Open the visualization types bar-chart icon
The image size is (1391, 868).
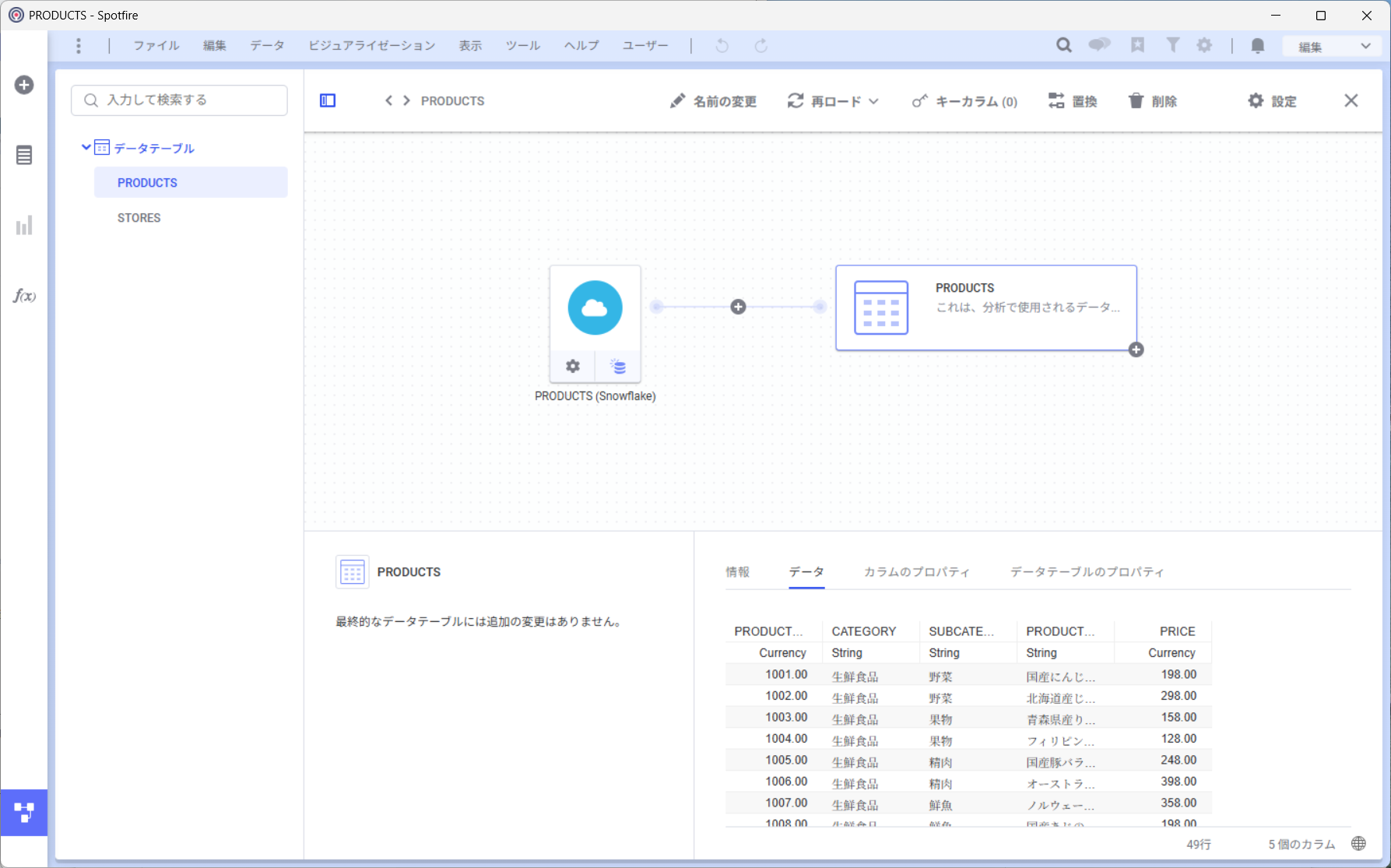pos(24,226)
